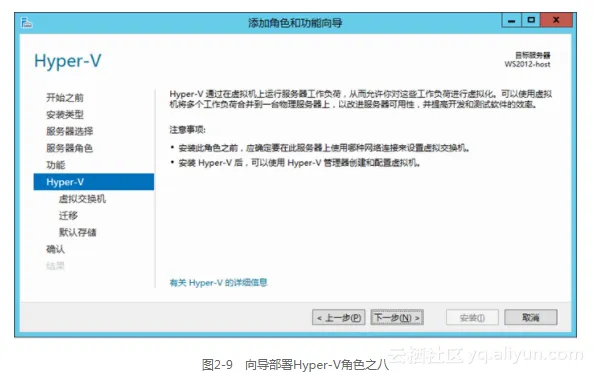The height and width of the screenshot is (375, 594).
Task: Click the disabled 安装(I) button
Action: point(472,317)
